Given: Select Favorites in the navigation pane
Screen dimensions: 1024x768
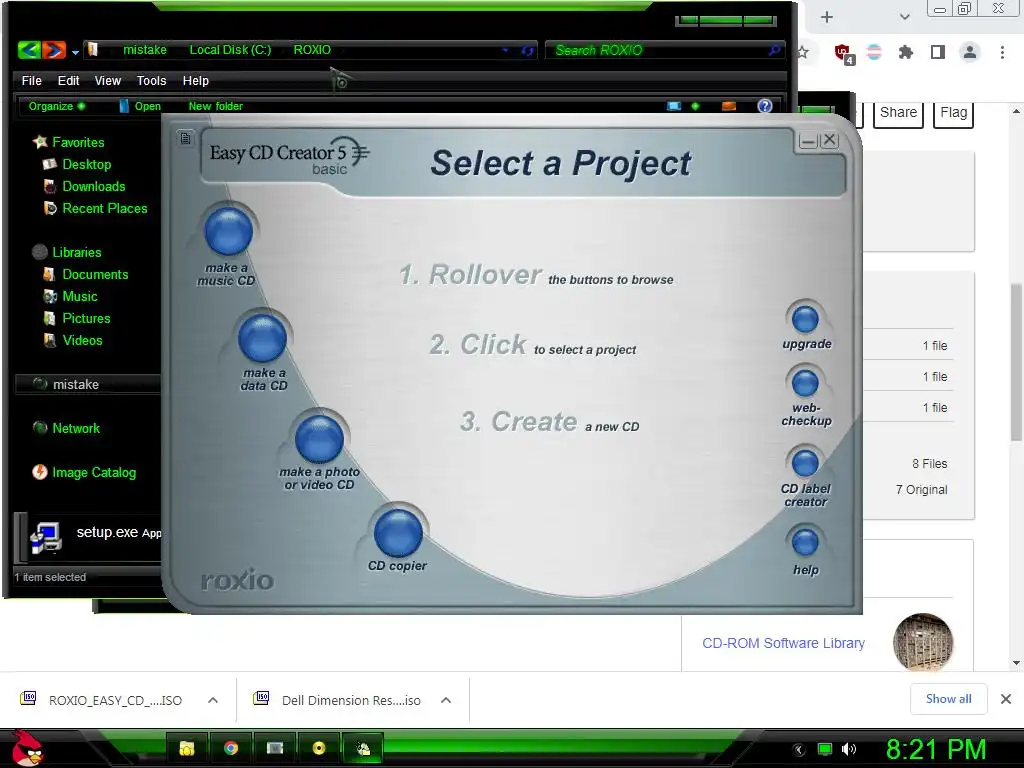Looking at the screenshot, I should [x=78, y=142].
